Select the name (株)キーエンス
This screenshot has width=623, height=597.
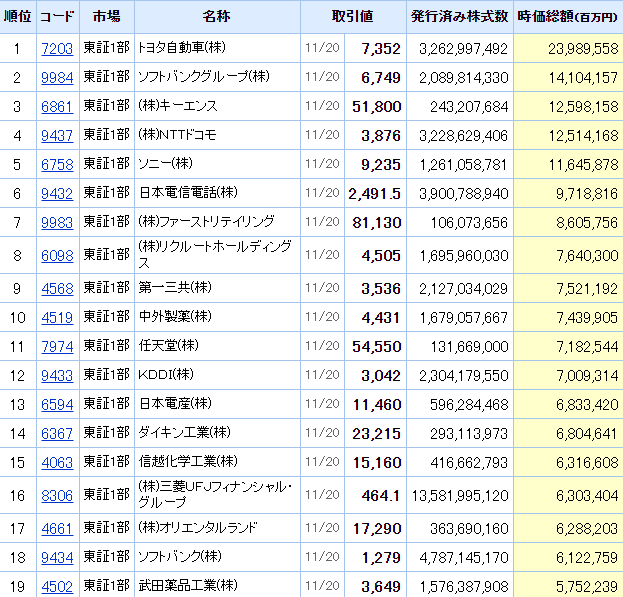coord(178,106)
